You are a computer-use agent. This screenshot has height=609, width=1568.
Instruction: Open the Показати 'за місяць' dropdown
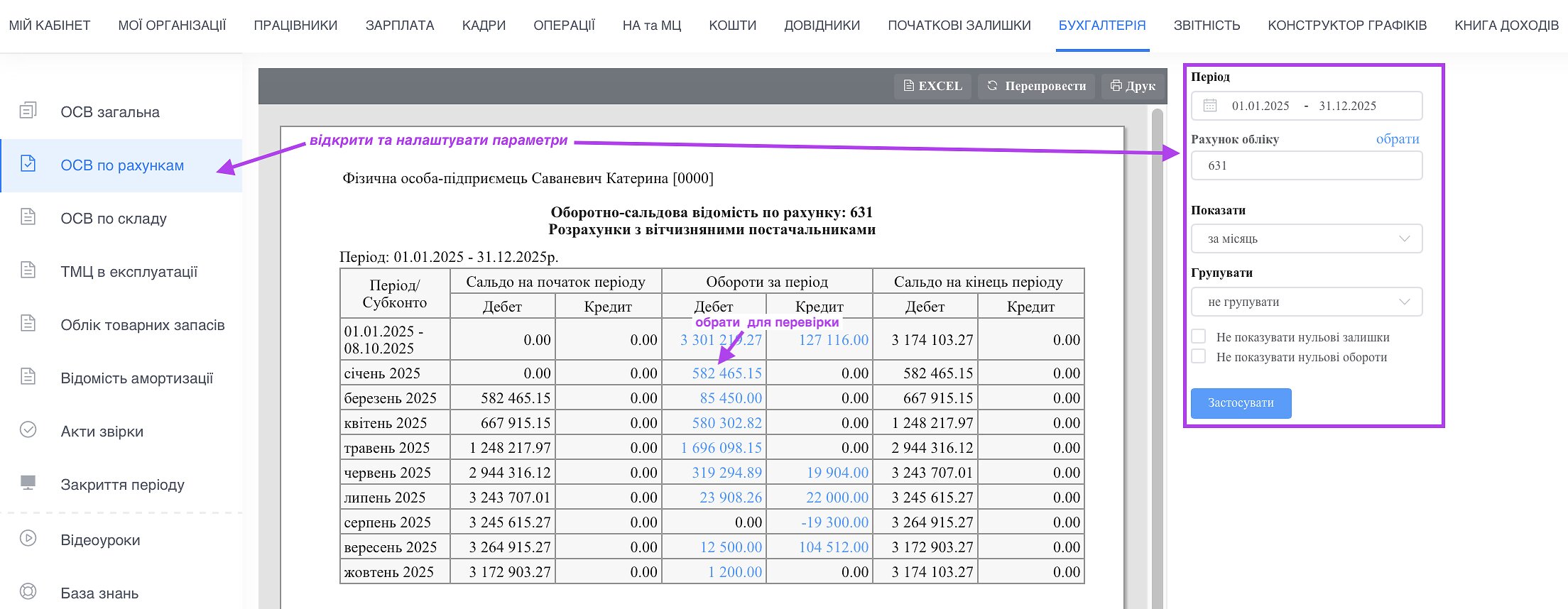coord(1306,238)
